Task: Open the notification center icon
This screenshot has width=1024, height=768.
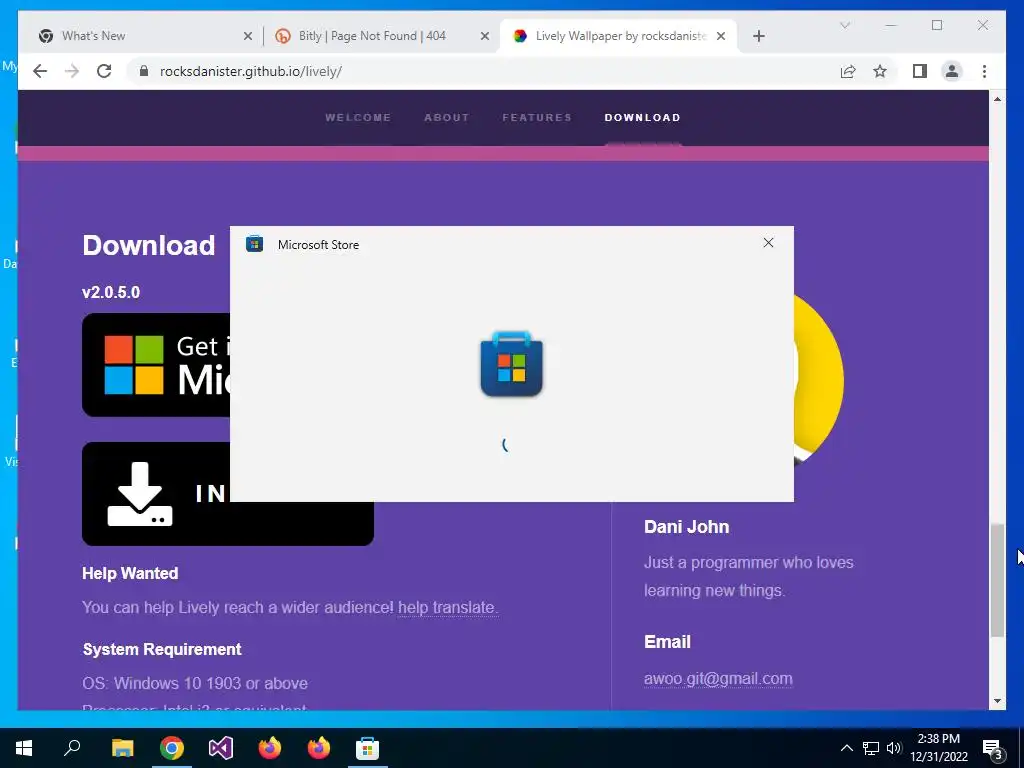Action: 993,748
